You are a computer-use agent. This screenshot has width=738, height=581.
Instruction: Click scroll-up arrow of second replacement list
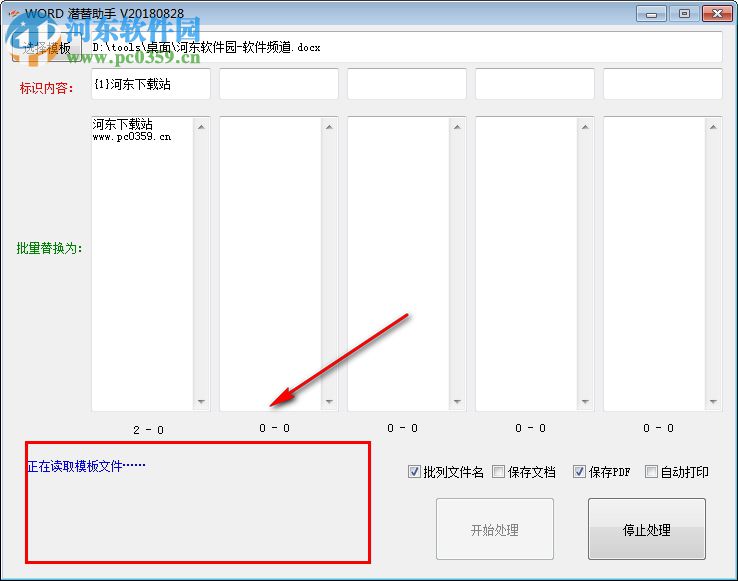(329, 127)
